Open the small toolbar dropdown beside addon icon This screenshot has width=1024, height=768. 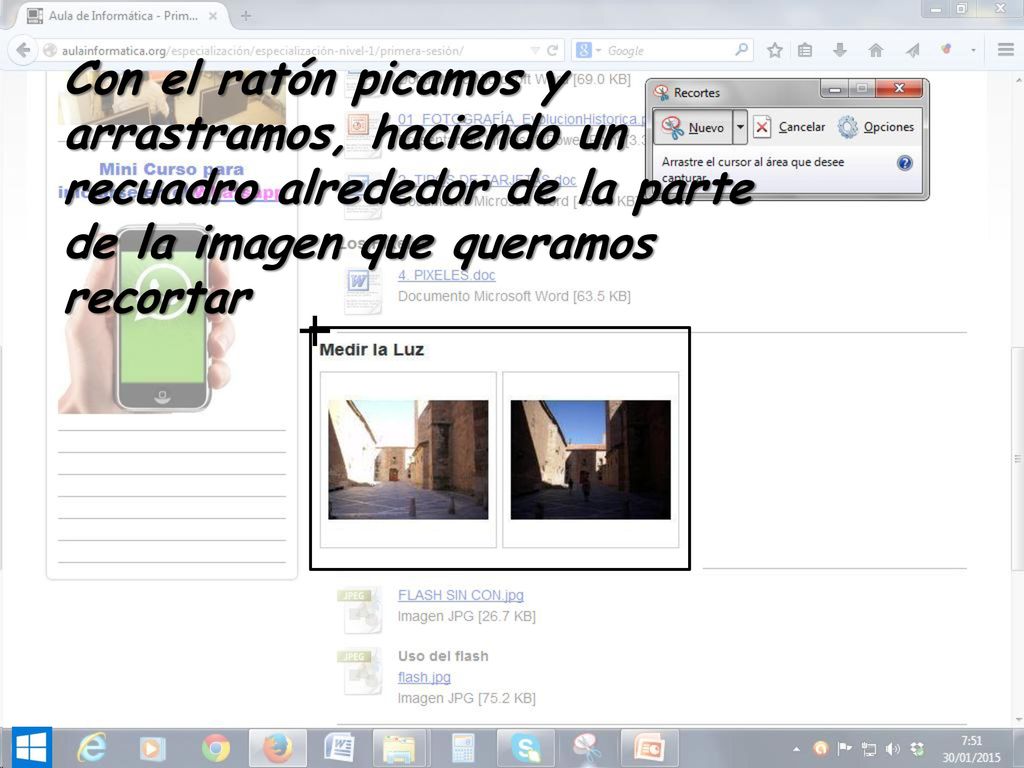[973, 50]
